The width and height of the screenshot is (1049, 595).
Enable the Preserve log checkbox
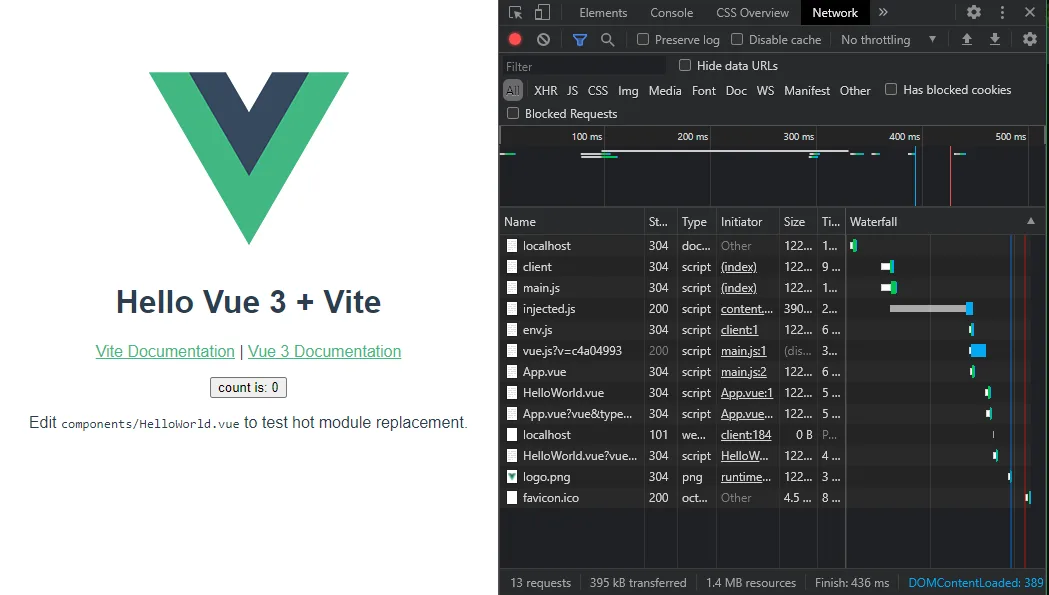coord(641,39)
